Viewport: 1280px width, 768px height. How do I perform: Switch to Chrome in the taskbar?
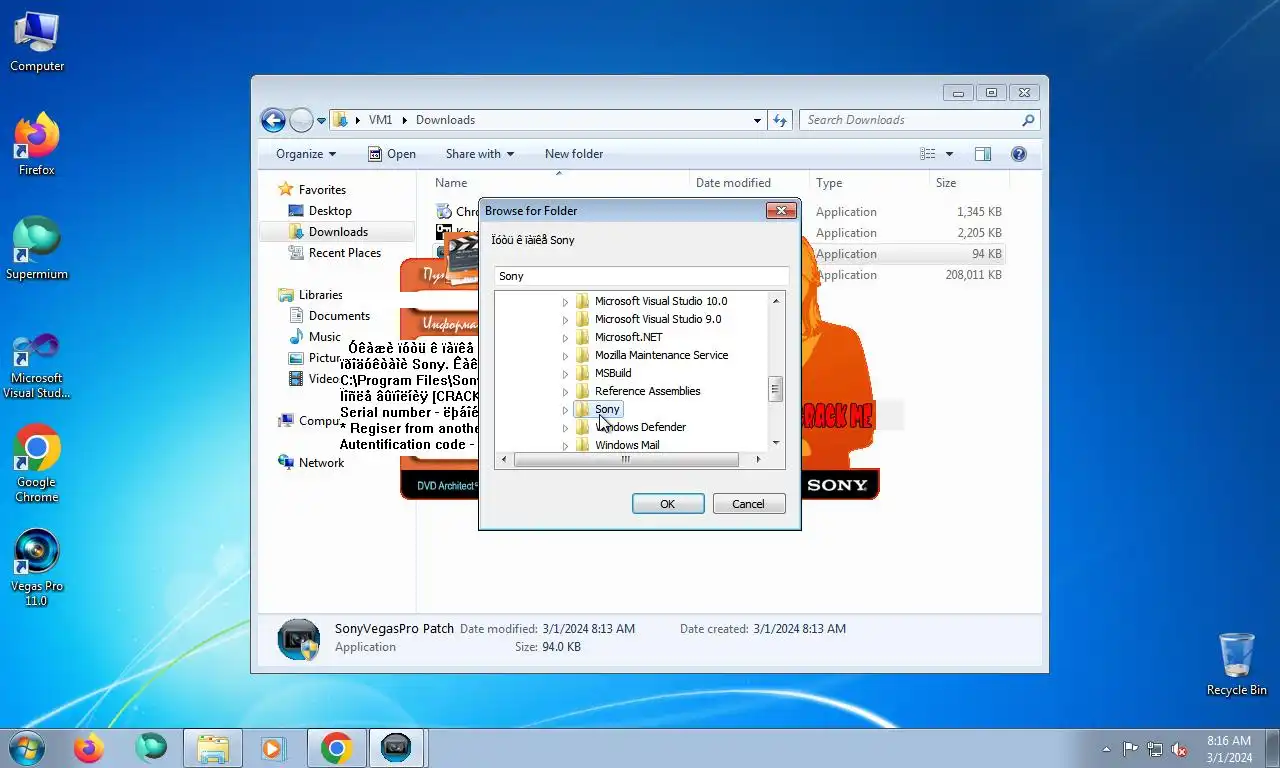(x=337, y=748)
